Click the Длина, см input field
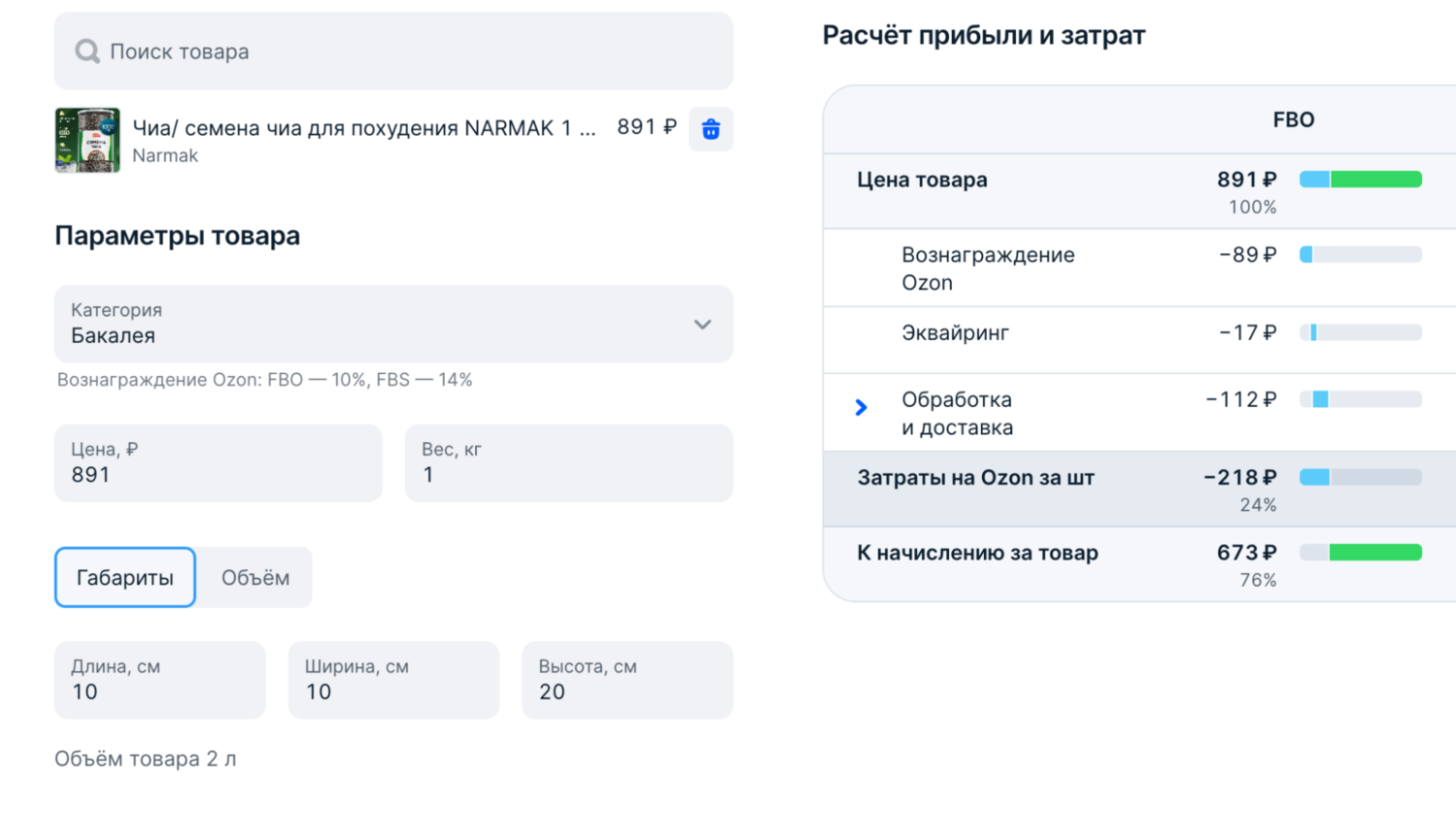Screen dimensions: 1456x815 pos(160,680)
